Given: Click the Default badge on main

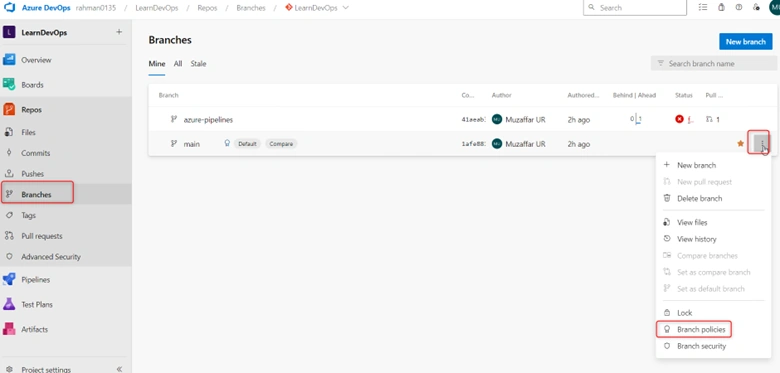Looking at the screenshot, I should [247, 144].
